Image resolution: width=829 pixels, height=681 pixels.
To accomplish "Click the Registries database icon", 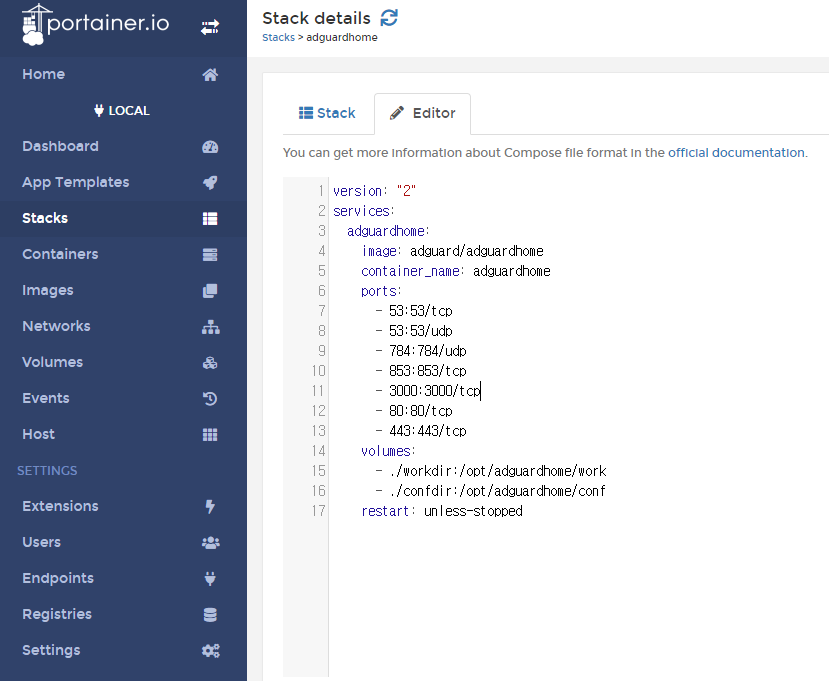I will click(x=210, y=614).
